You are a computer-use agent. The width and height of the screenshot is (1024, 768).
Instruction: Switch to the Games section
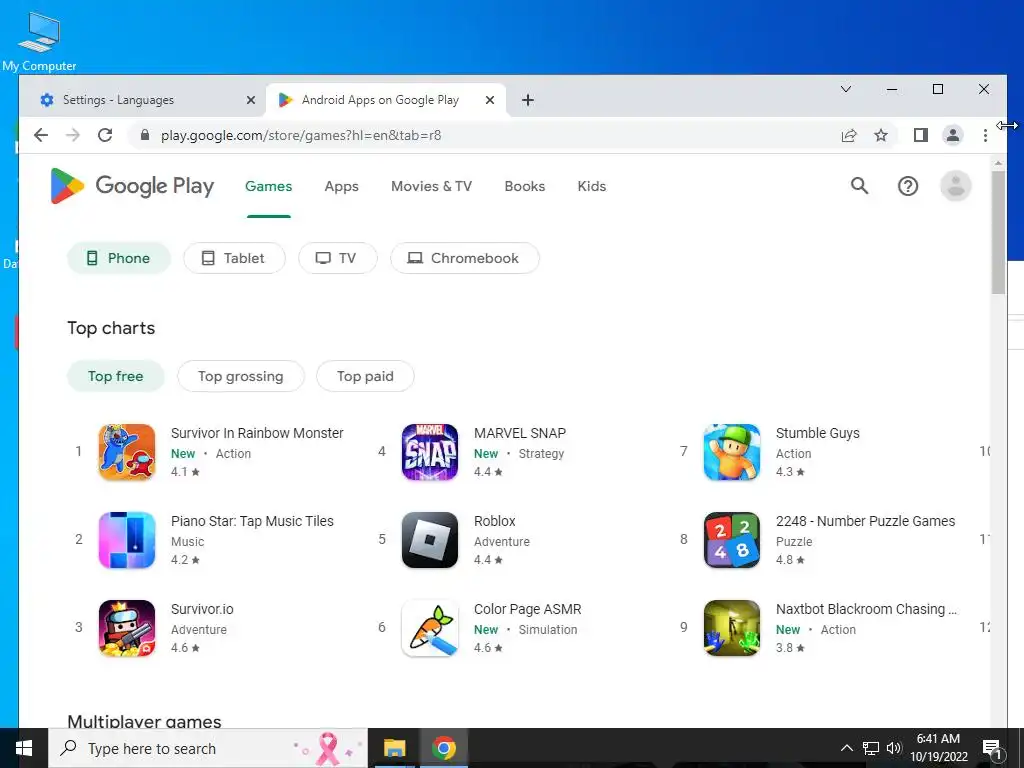pos(268,186)
